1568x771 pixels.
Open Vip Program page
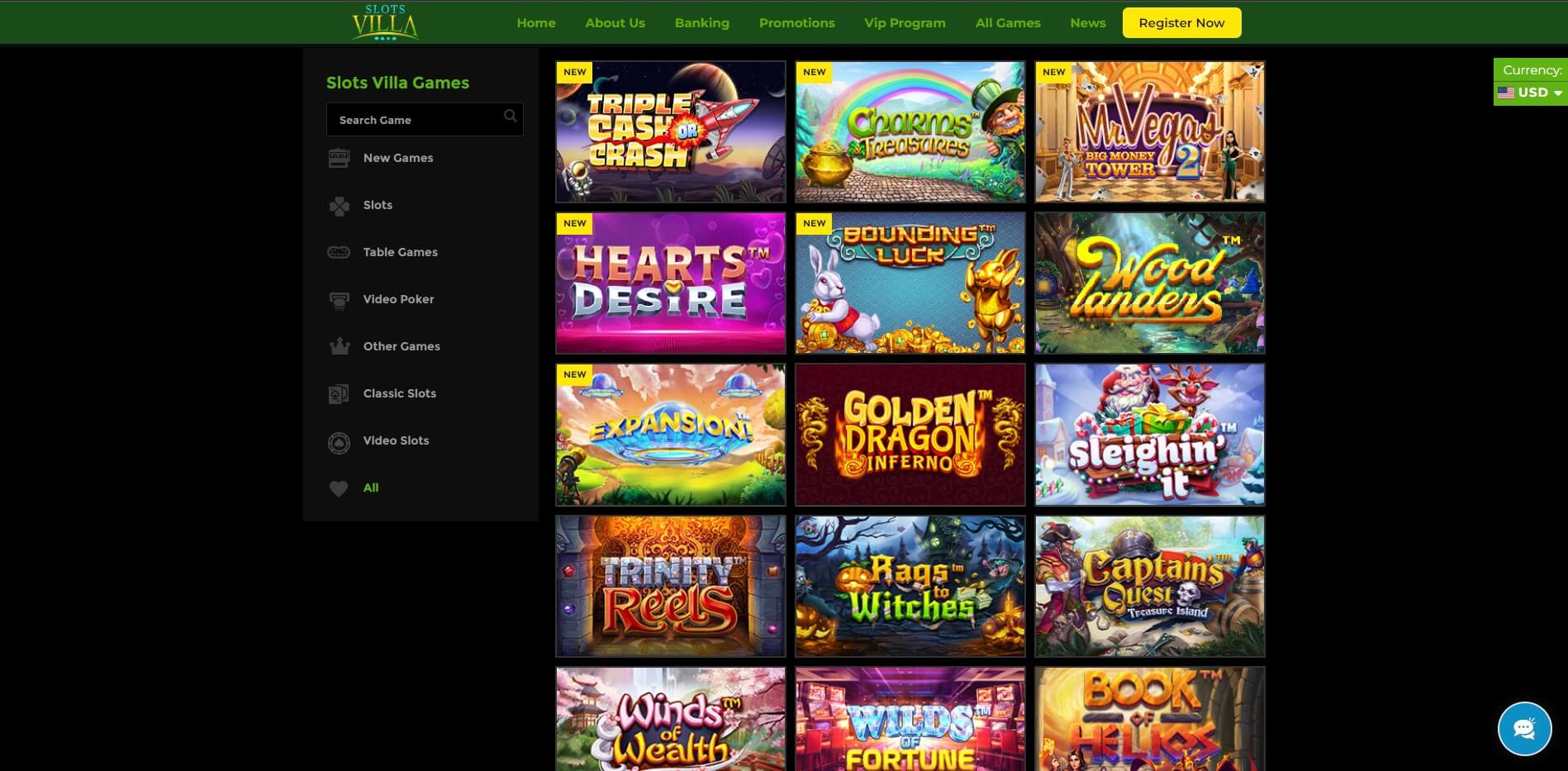[x=905, y=23]
